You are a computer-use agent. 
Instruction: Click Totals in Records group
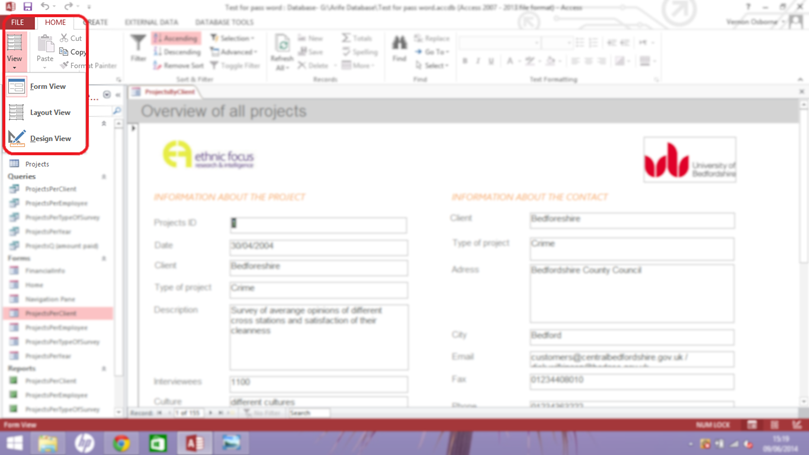[x=357, y=38]
